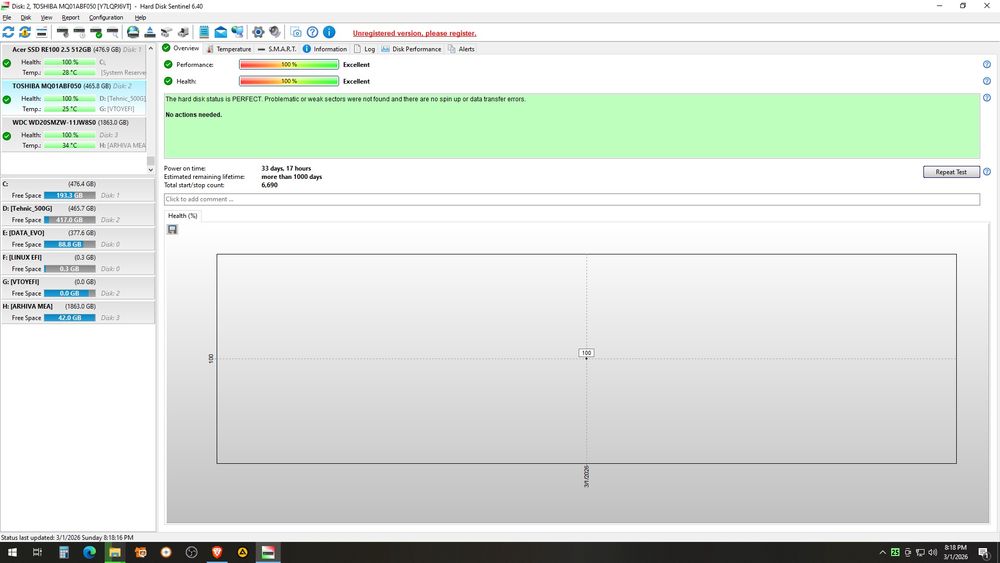Click the camera screenshot toolbar icon
The width and height of the screenshot is (1000, 563).
(x=296, y=32)
